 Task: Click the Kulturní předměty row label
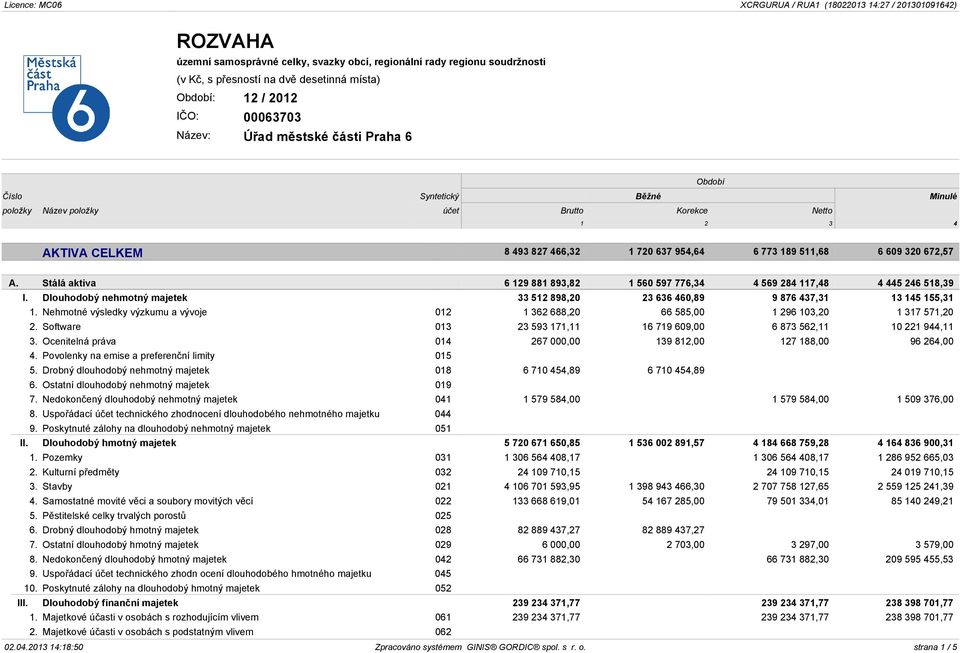81,472
